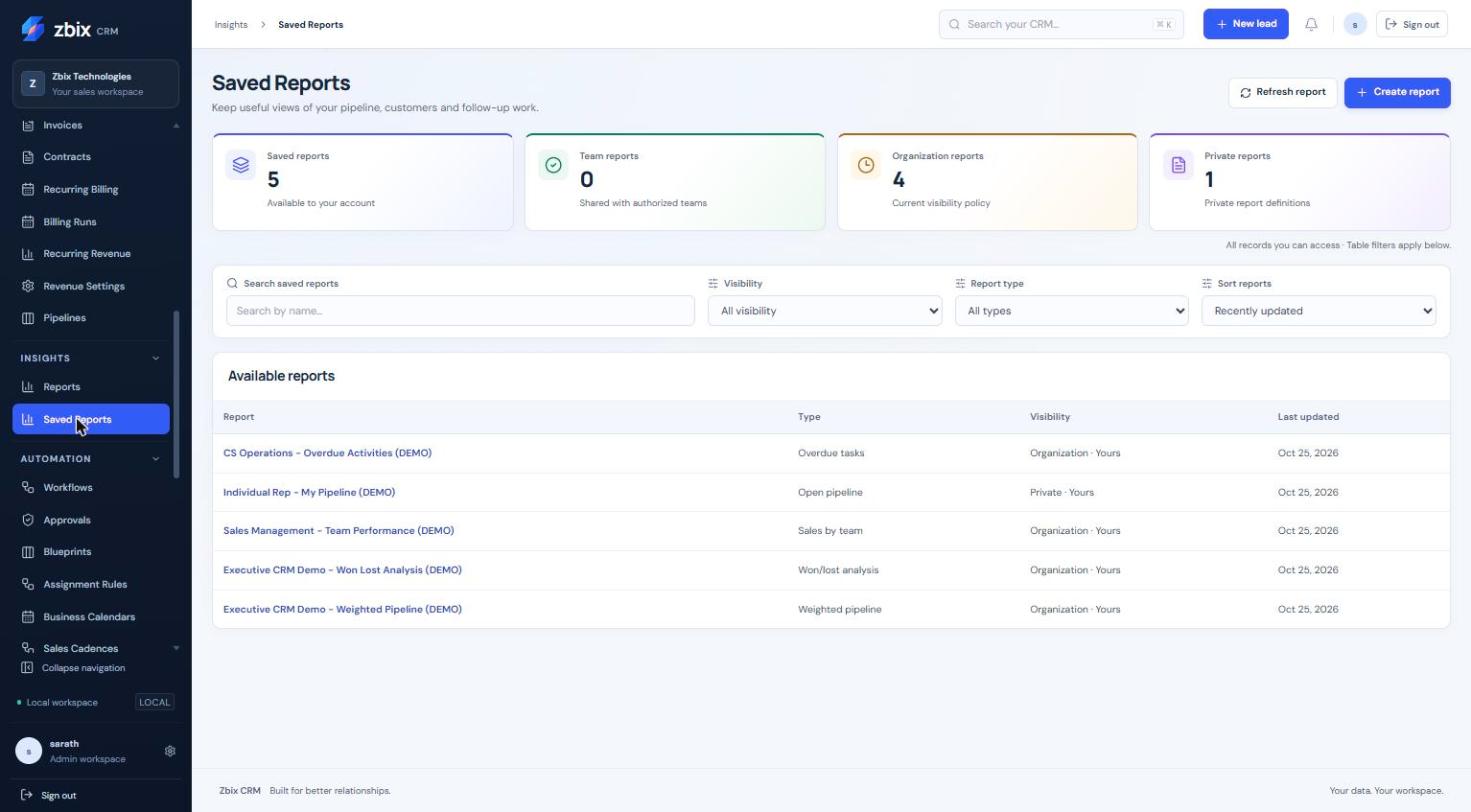Open the notifications bell icon
This screenshot has height=812, width=1471.
click(1311, 24)
